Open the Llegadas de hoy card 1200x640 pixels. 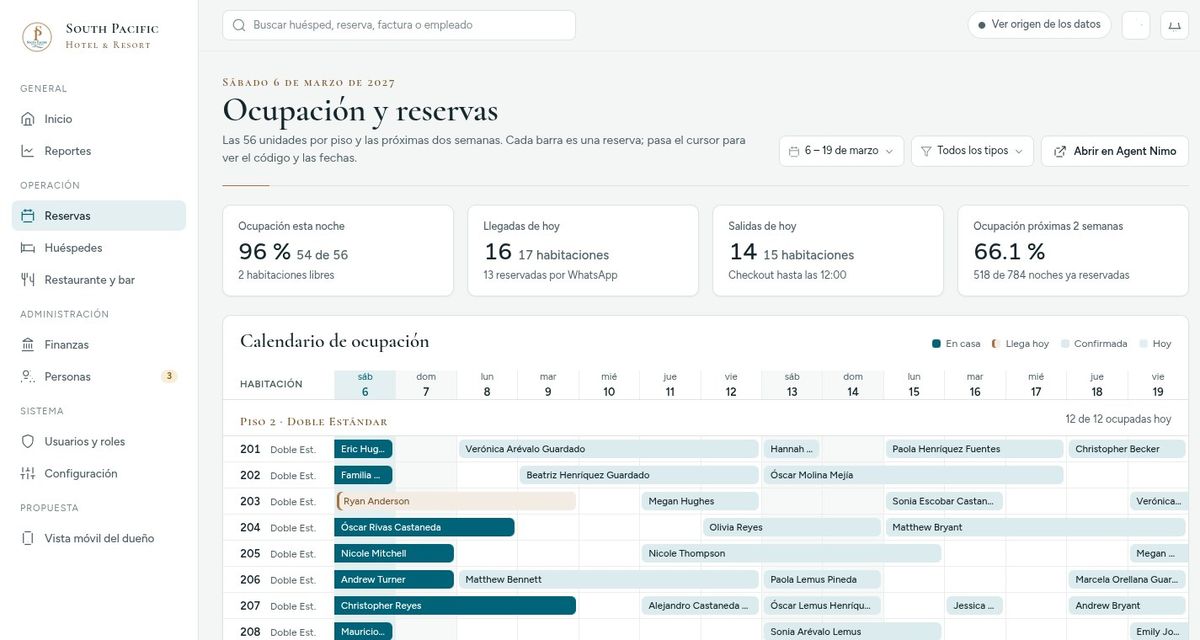pos(583,251)
